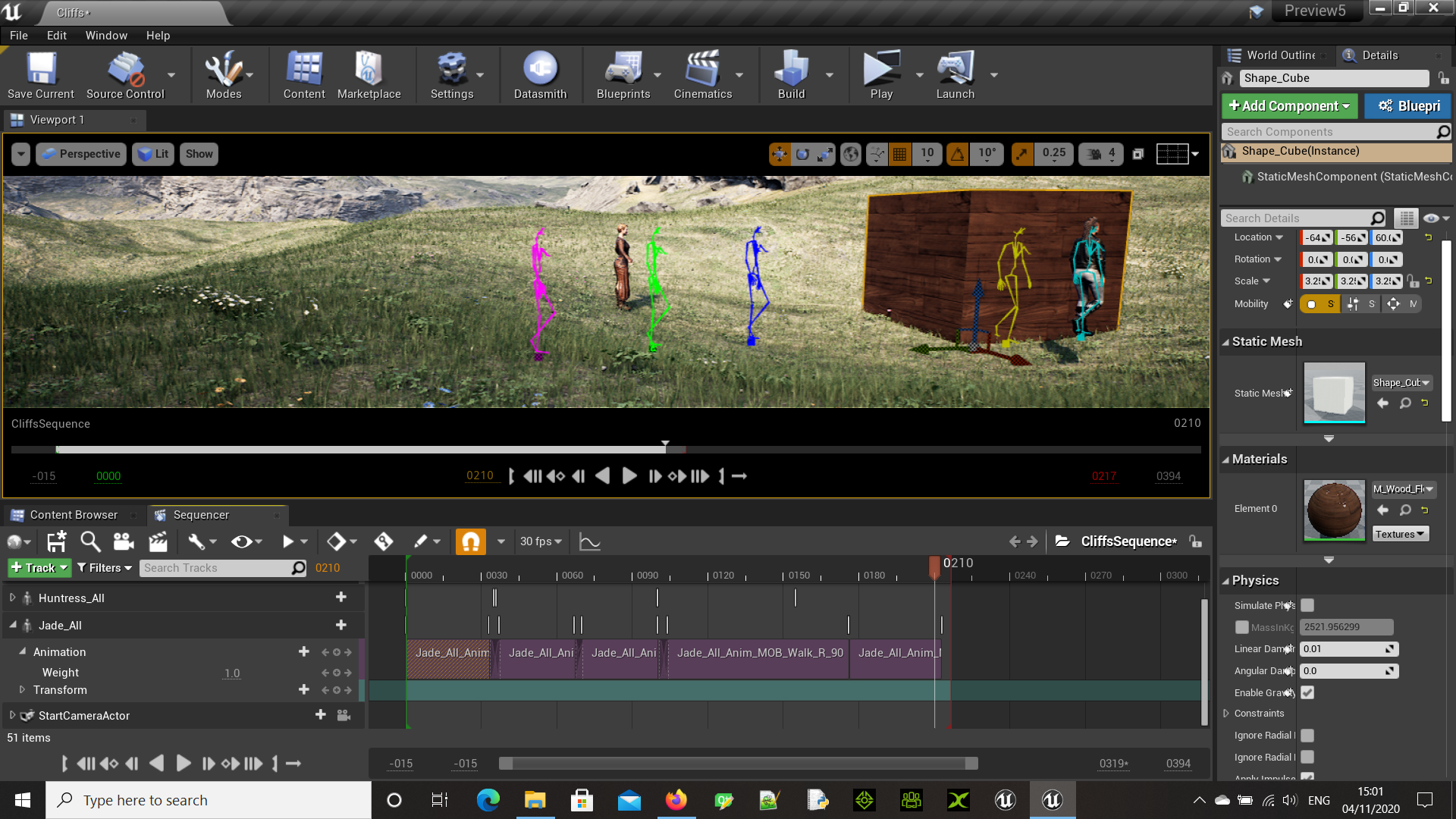
Task: Switch to the World Outliner tab
Action: (1280, 55)
